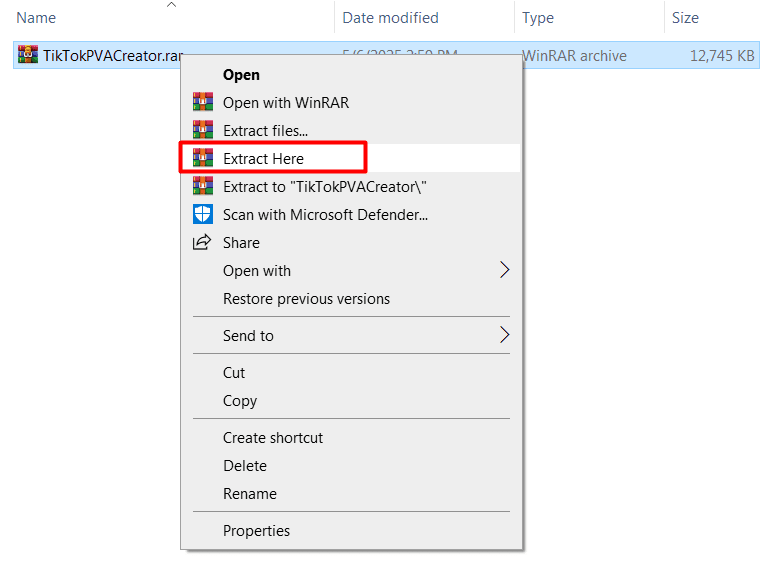Image resolution: width=763 pixels, height=561 pixels.
Task: Sort by the Name column header
Action: click(36, 18)
